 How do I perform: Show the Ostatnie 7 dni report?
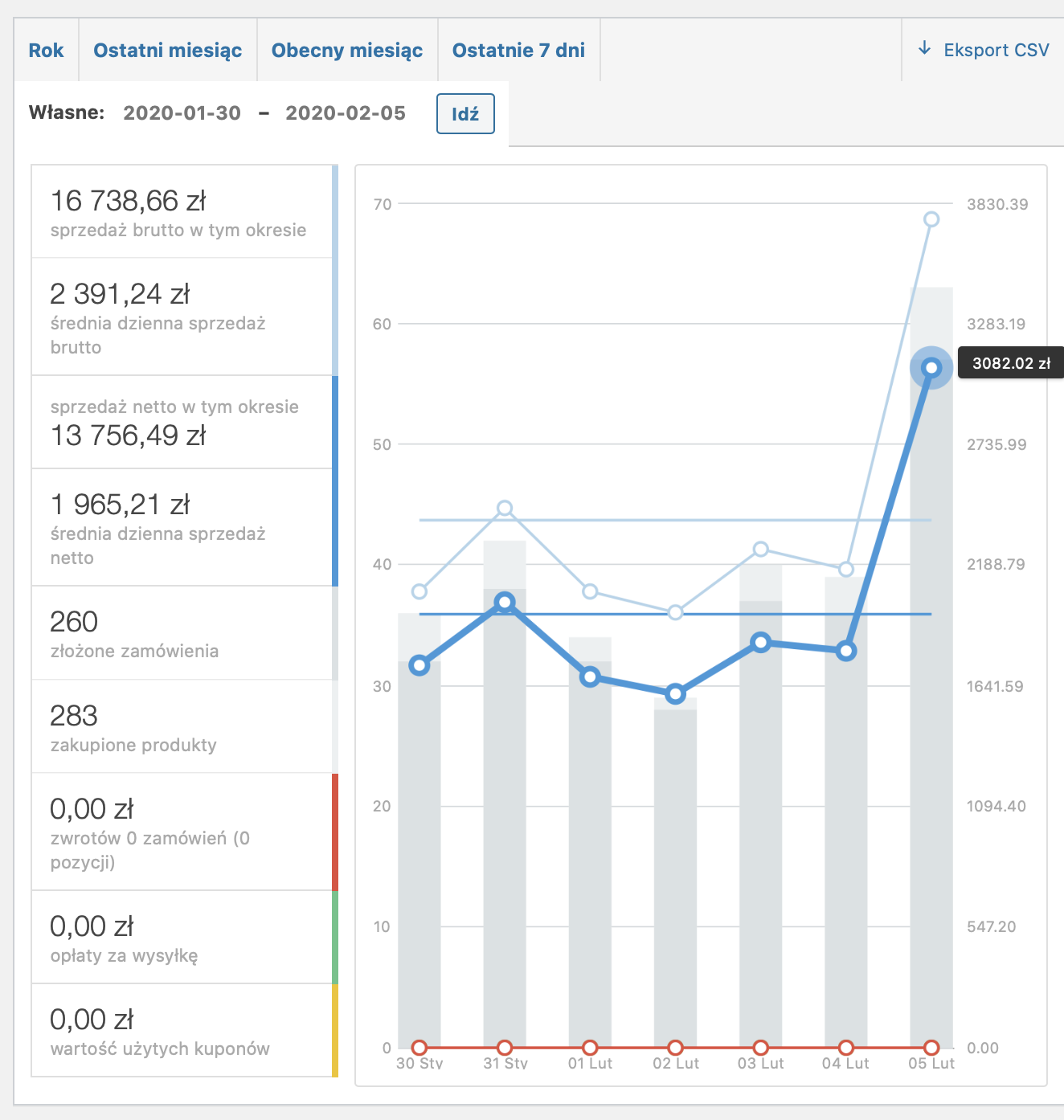[518, 51]
